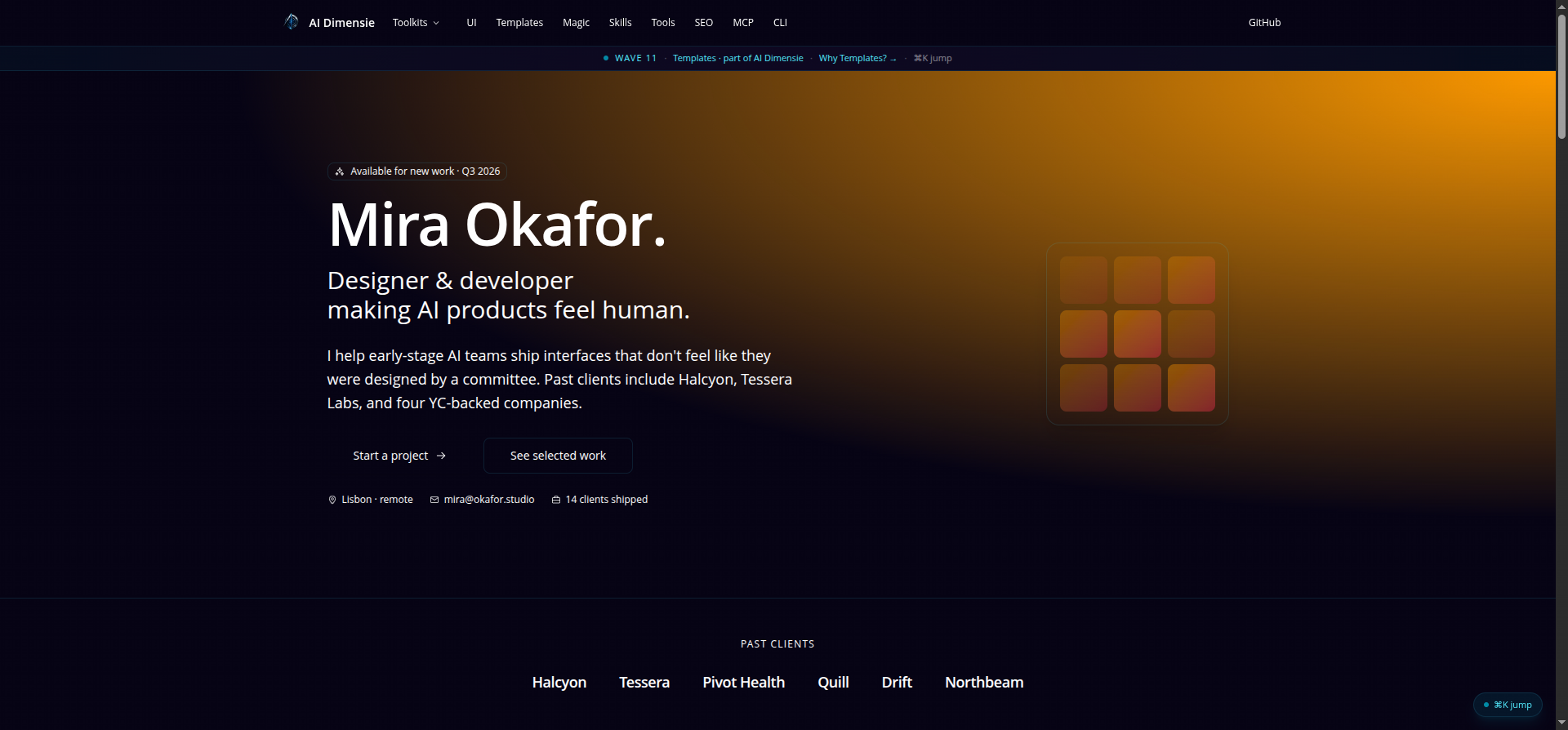This screenshot has height=730, width=1568.
Task: Select SEO in the top navigation
Action: tap(704, 22)
